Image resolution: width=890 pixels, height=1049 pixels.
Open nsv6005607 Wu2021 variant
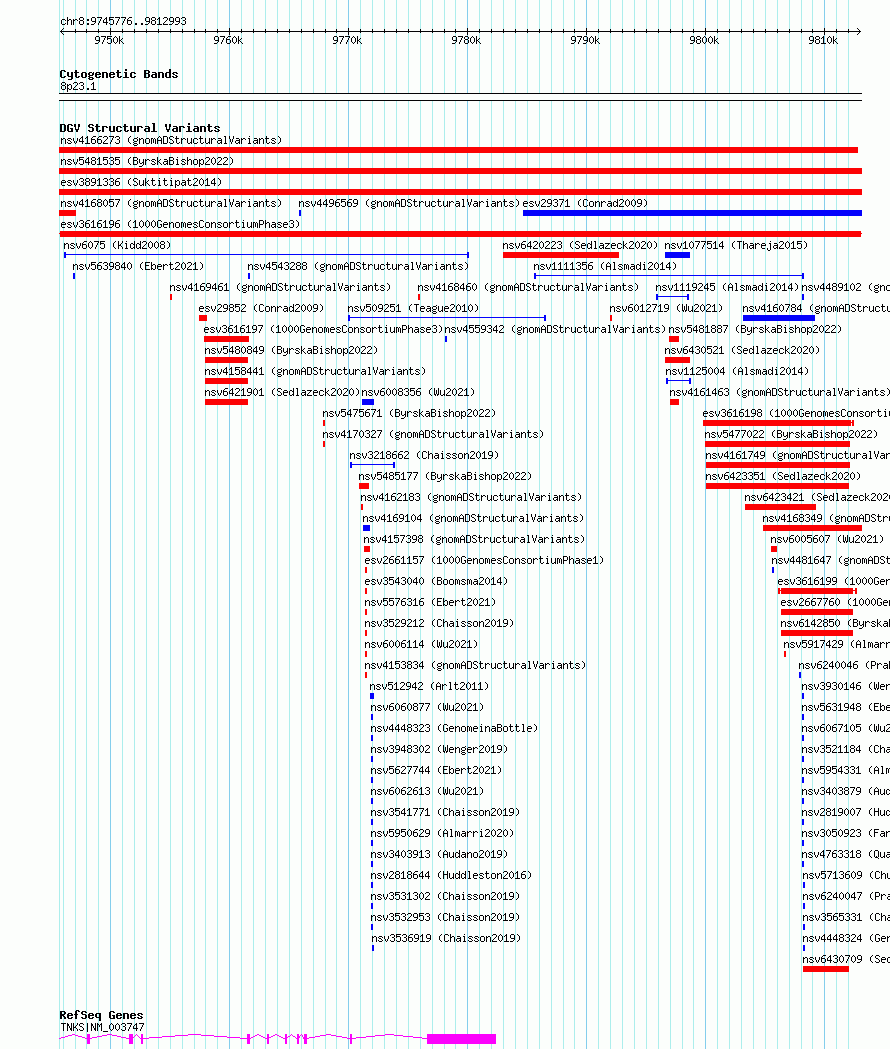coord(827,539)
